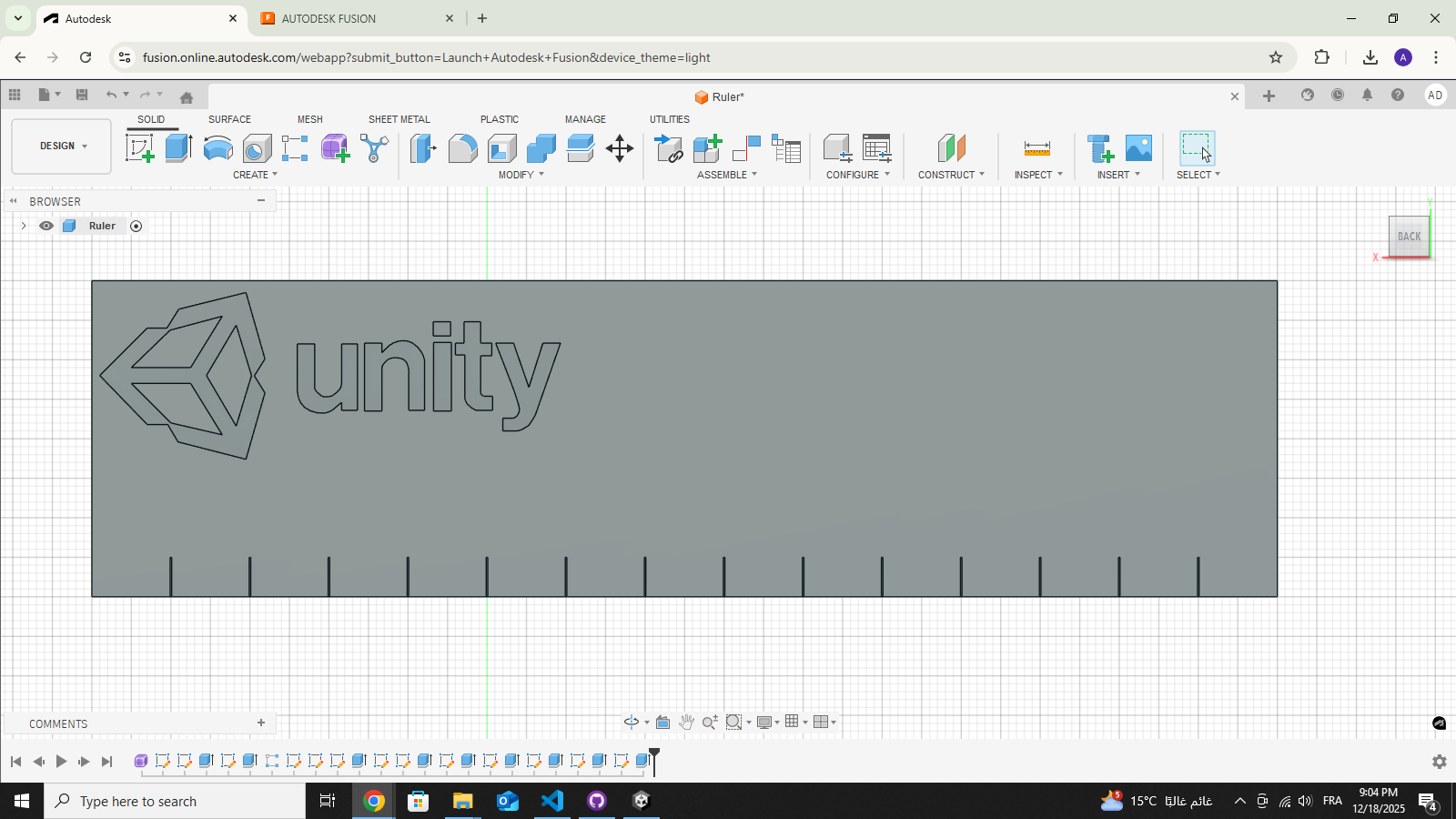
Task: Switch to the SURFACE tab
Action: (x=229, y=119)
